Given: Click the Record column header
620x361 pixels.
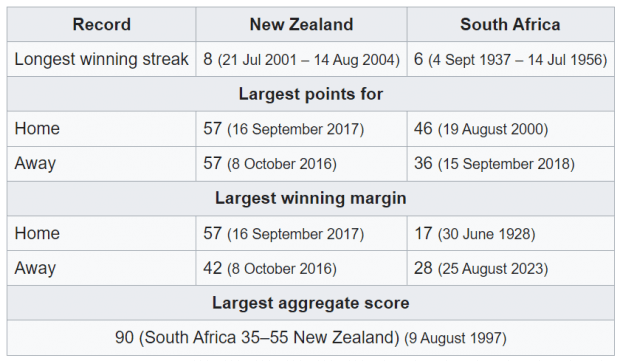Looking at the screenshot, I should click(x=101, y=25).
